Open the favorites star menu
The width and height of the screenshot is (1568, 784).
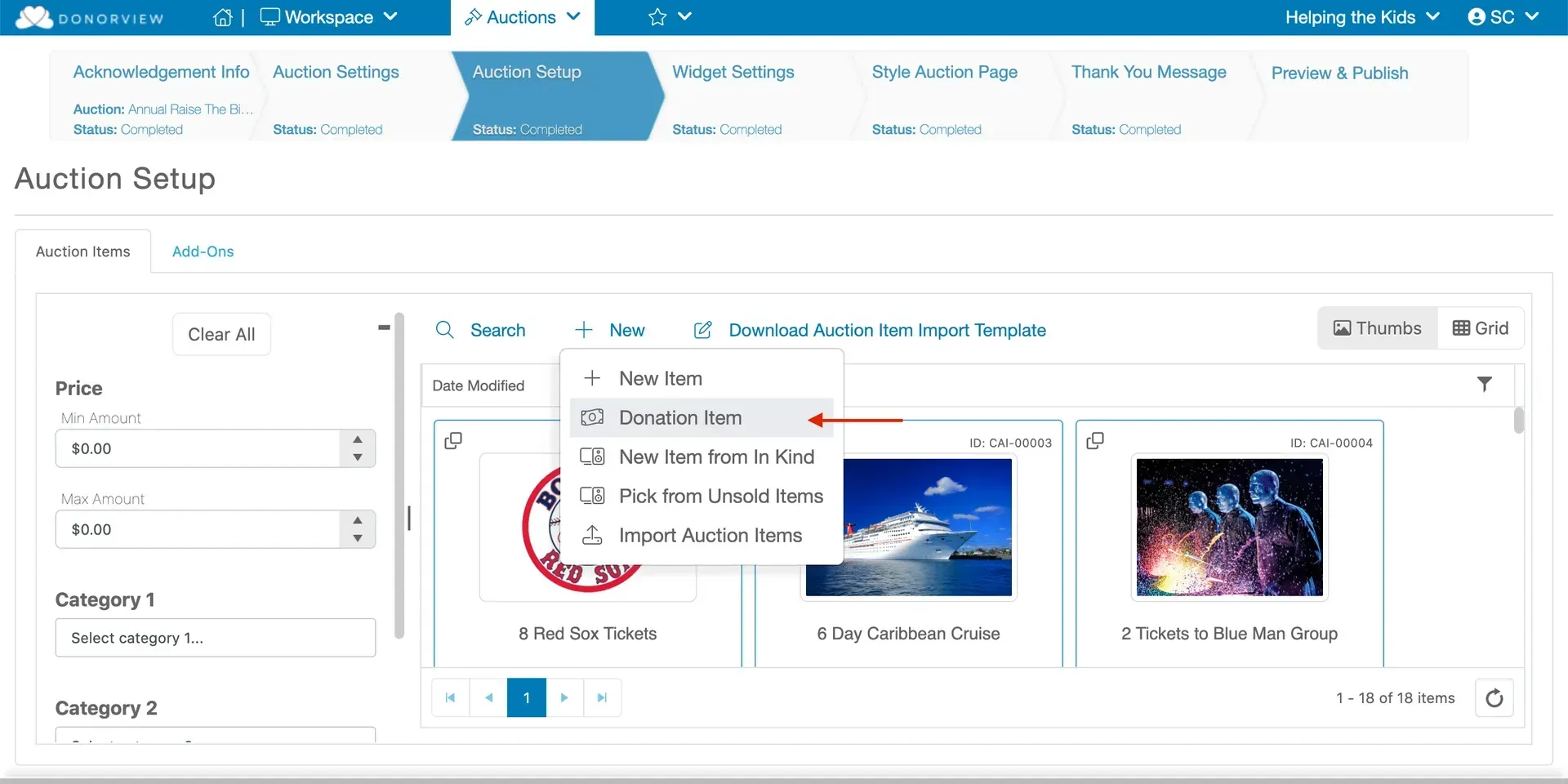point(670,17)
